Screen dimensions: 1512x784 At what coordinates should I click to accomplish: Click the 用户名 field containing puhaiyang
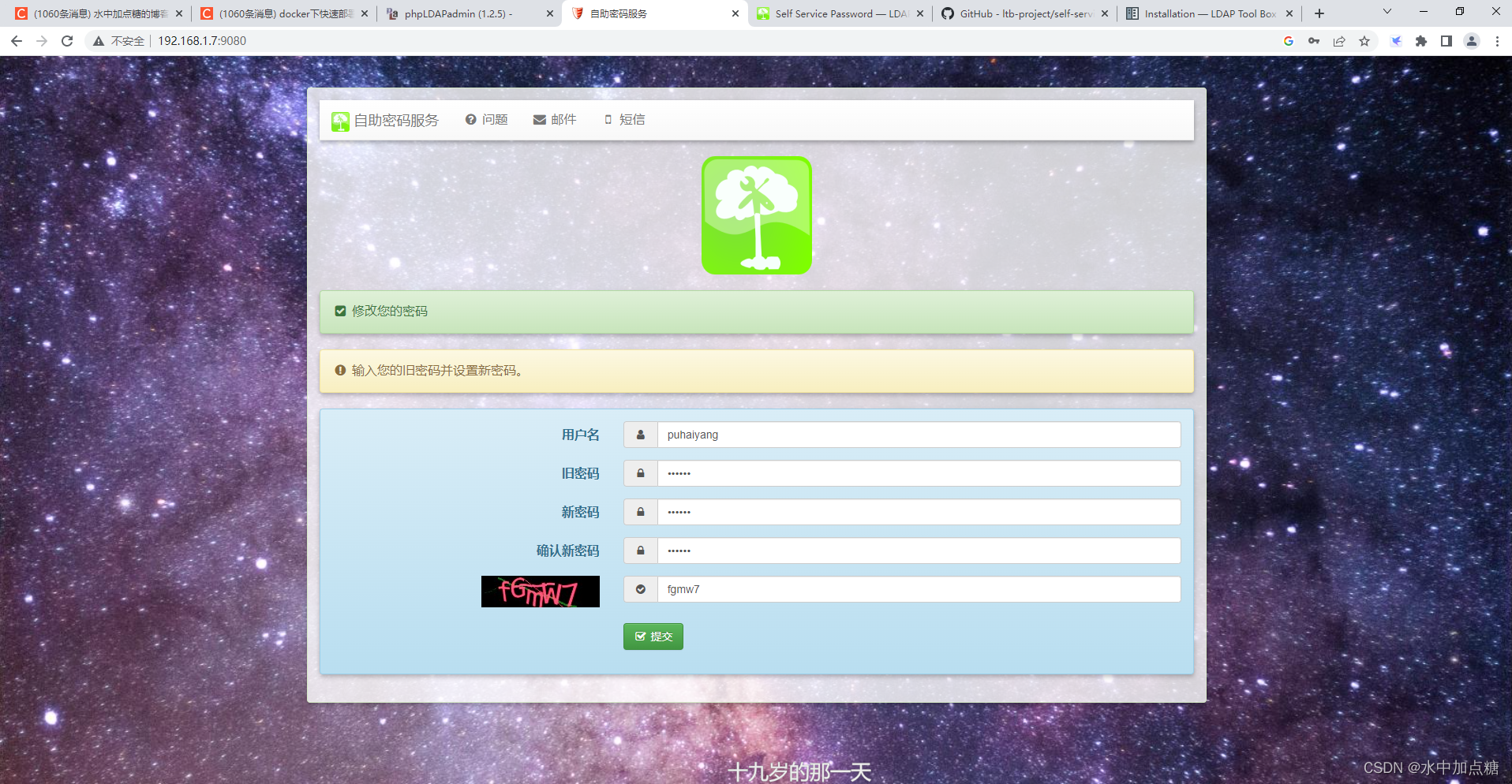coord(919,435)
